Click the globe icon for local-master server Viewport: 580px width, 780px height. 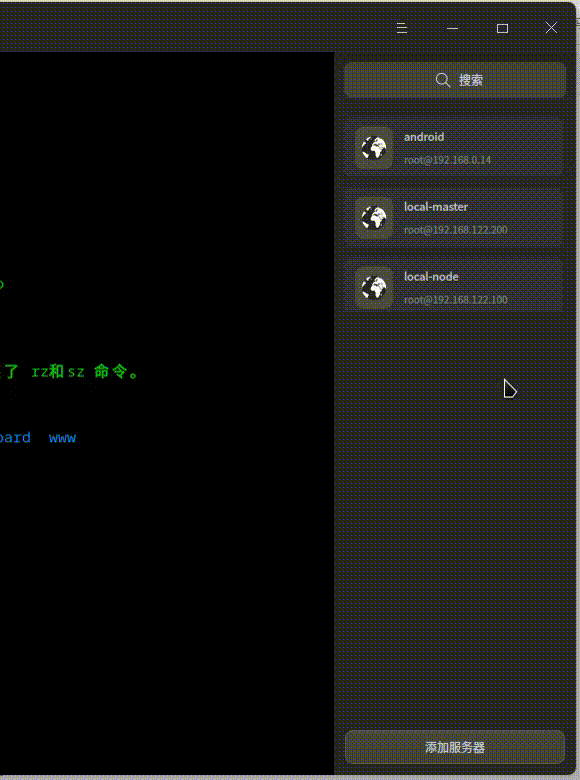click(374, 218)
